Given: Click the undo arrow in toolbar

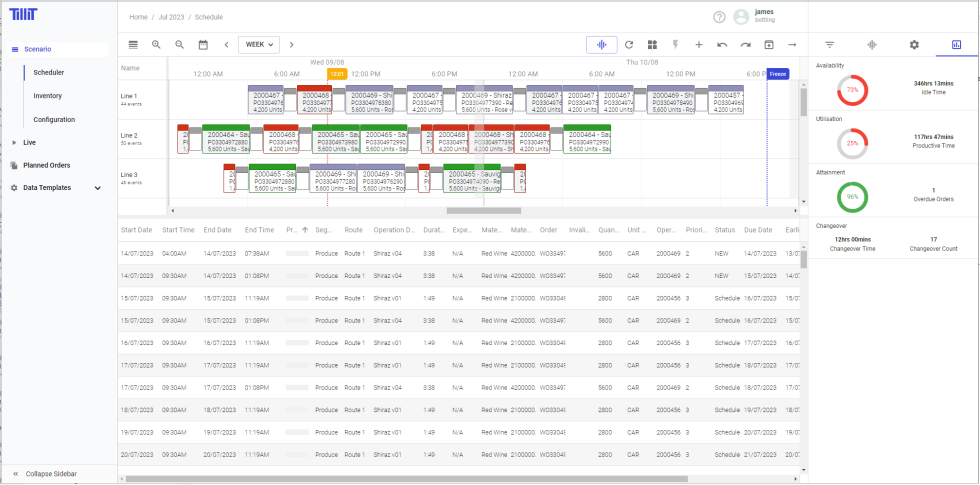Looking at the screenshot, I should (x=722, y=45).
